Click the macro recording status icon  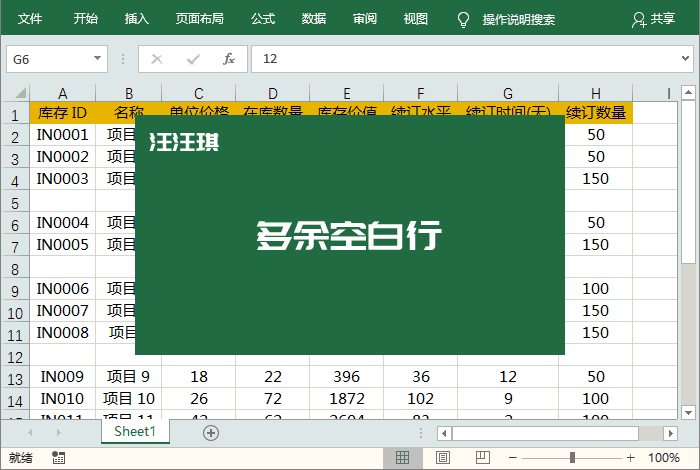(58, 458)
